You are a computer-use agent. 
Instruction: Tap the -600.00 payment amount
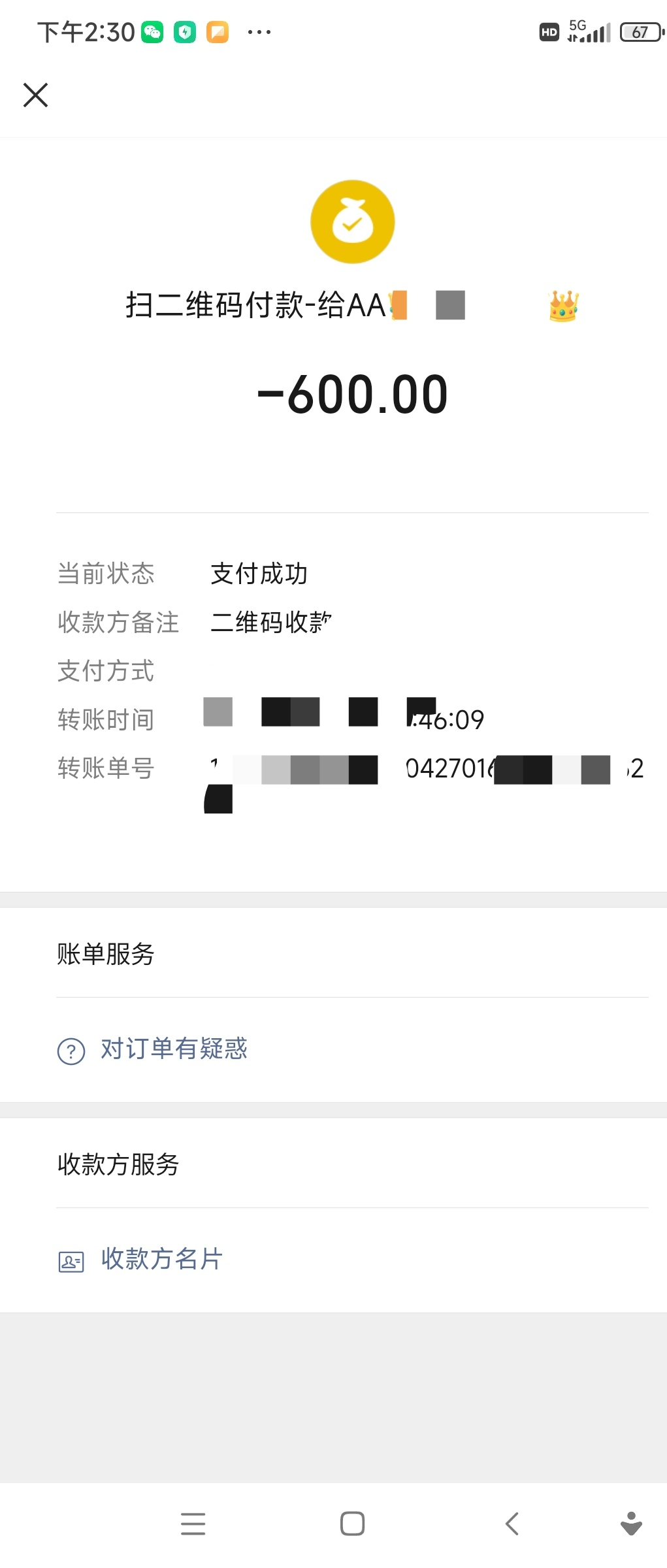pyautogui.click(x=353, y=395)
